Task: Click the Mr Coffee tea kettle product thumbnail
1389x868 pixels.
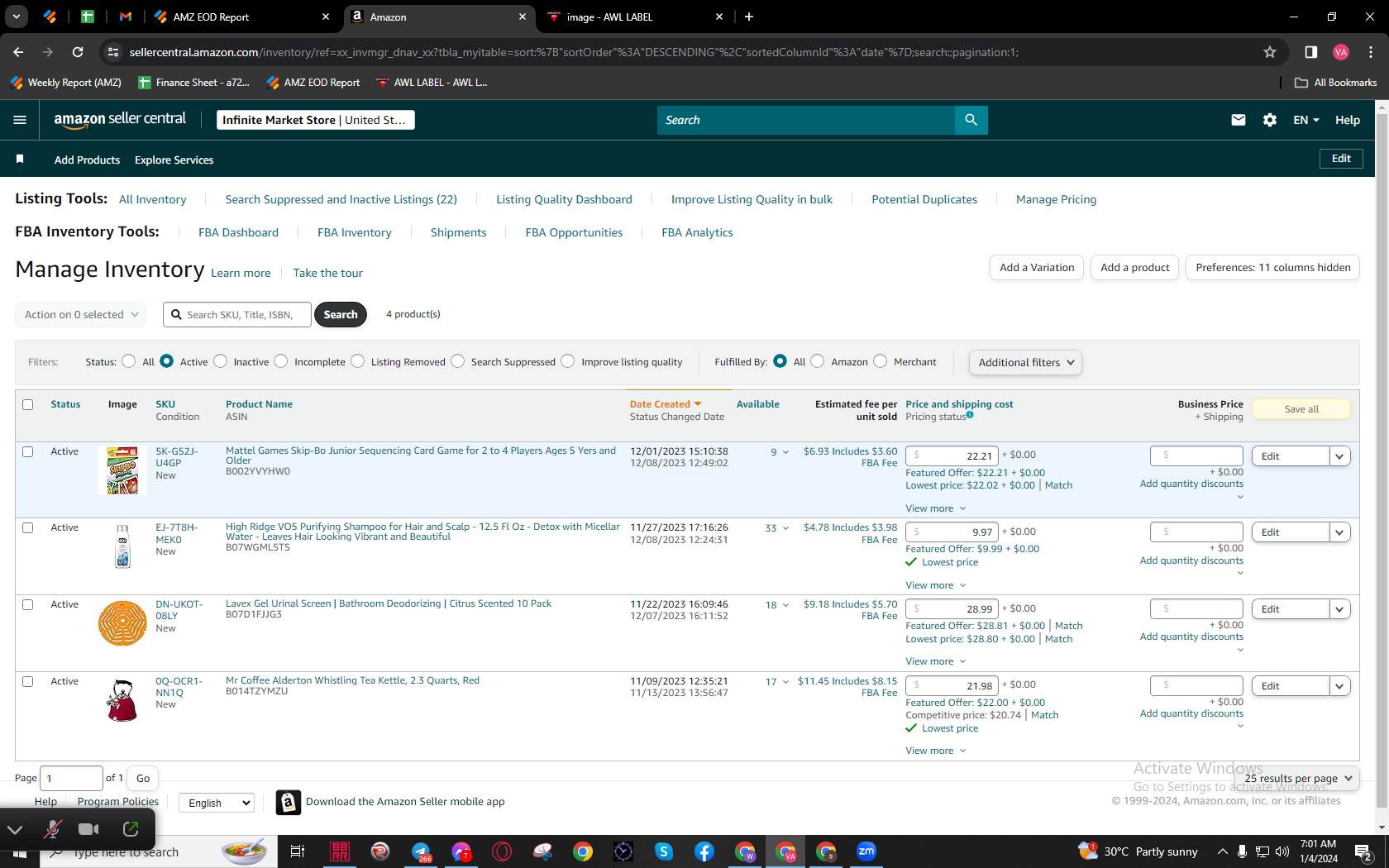Action: coord(122,700)
